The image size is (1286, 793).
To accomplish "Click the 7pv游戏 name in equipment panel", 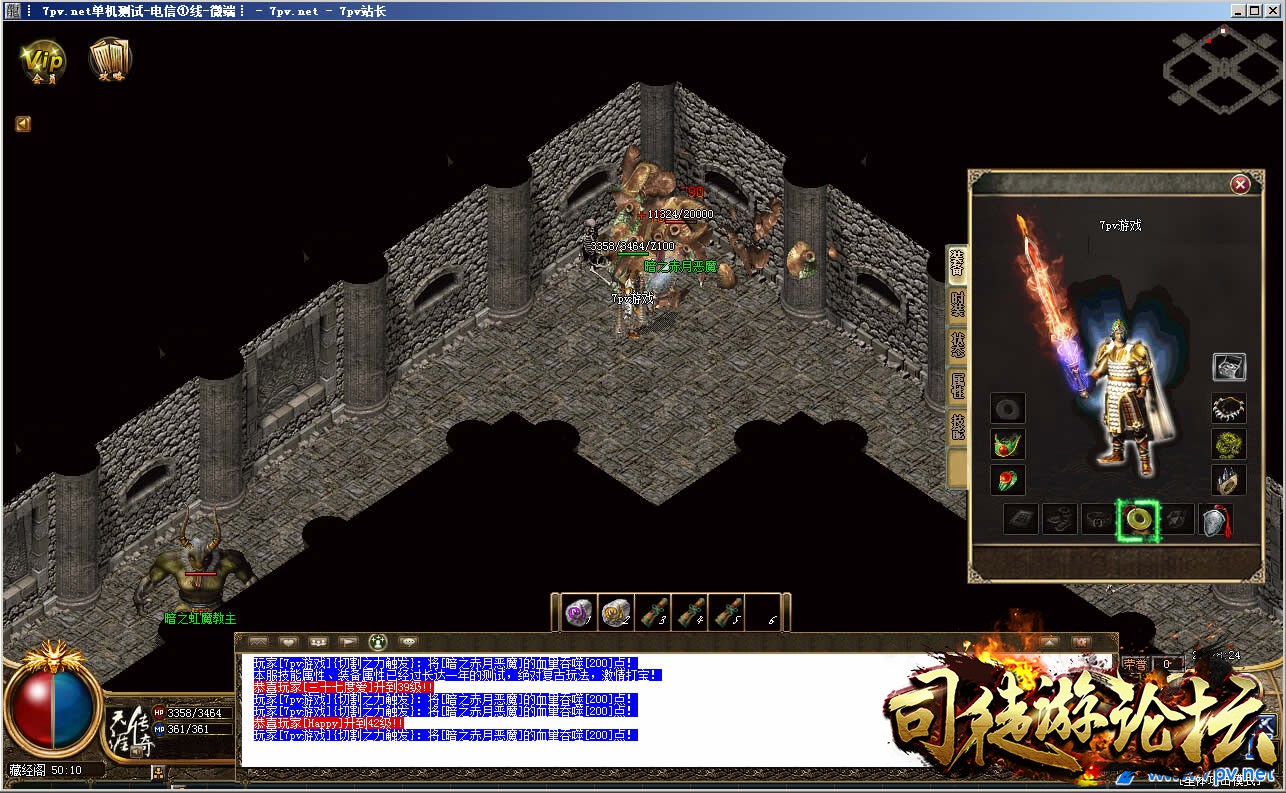I will (1120, 225).
